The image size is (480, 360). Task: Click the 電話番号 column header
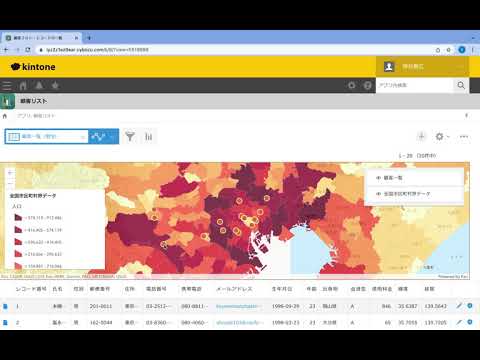tap(156, 289)
